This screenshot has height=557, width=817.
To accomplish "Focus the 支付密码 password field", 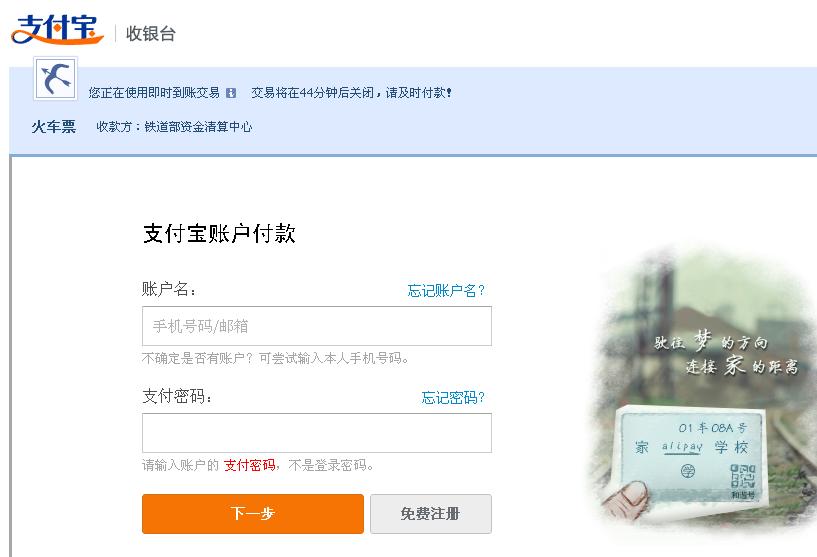I will 317,433.
